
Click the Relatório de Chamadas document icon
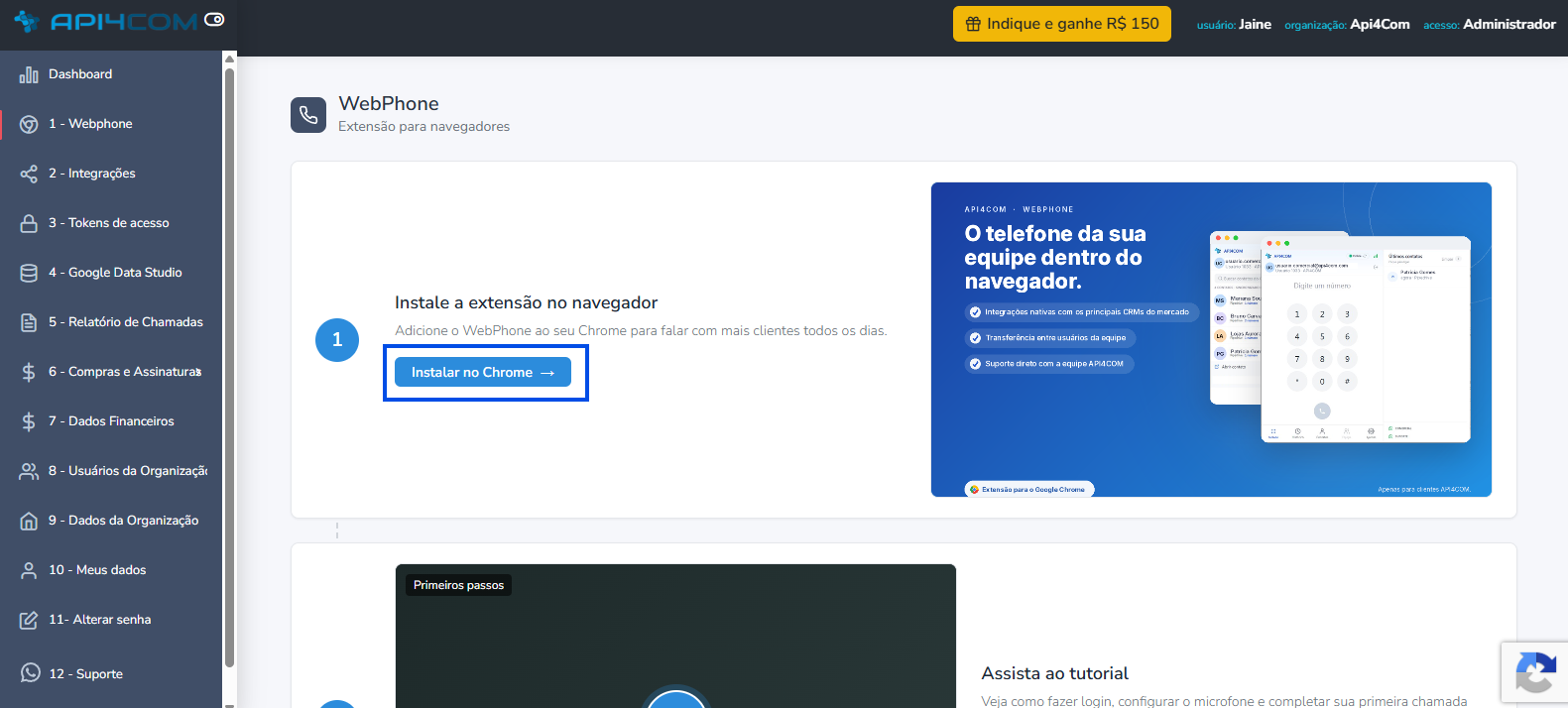(29, 322)
